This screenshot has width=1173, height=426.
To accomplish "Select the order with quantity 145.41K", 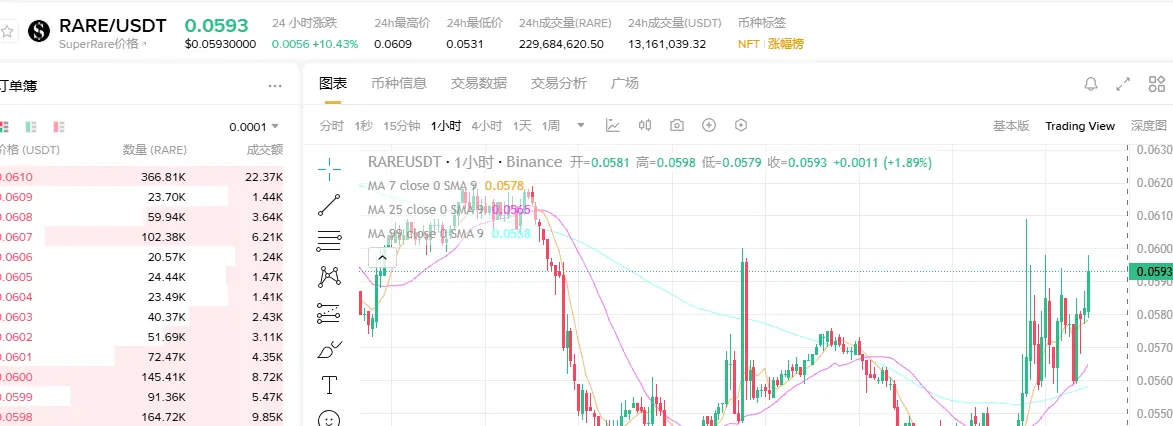I will pos(142,377).
